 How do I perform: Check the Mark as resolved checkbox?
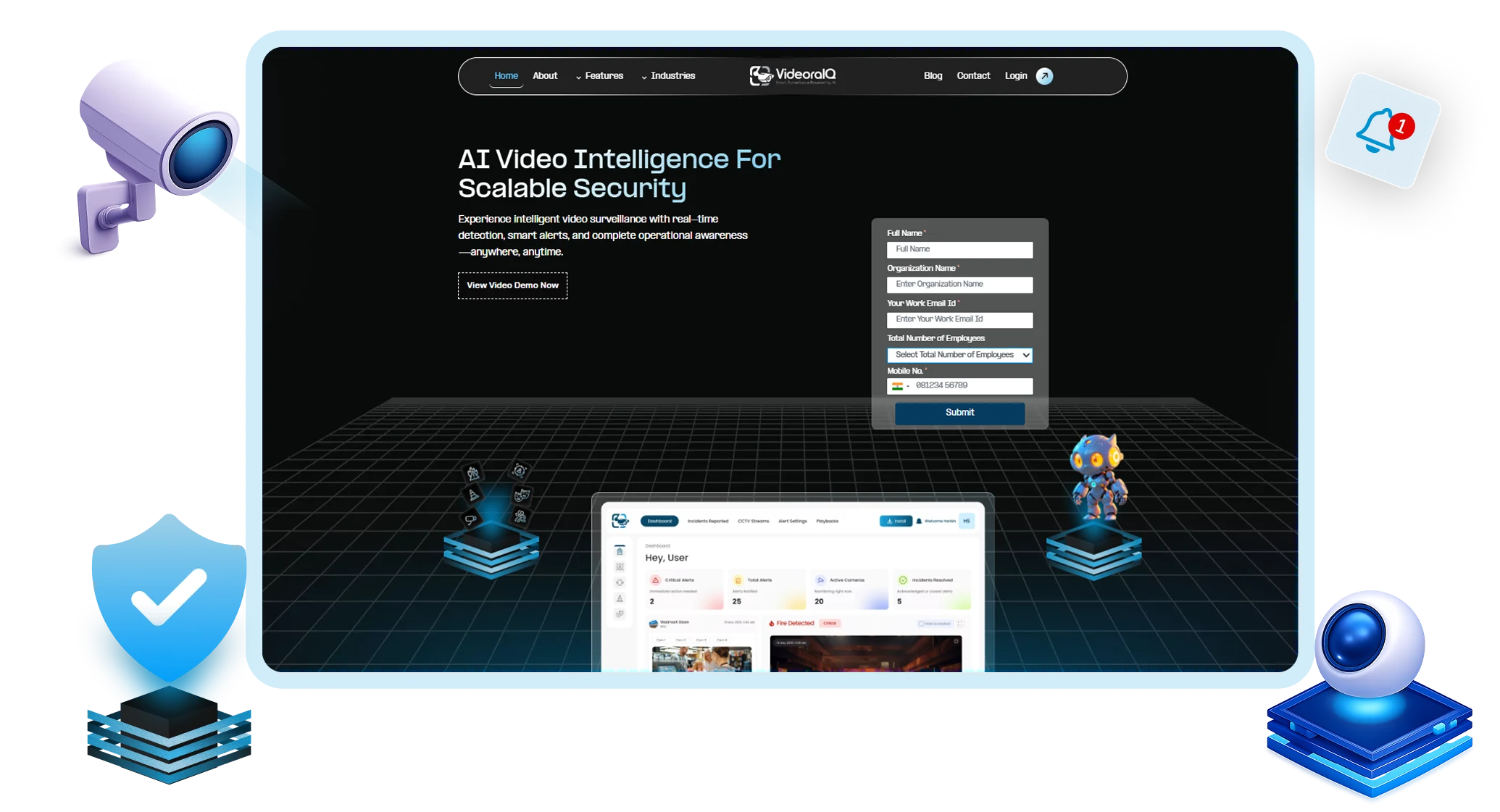coord(921,624)
